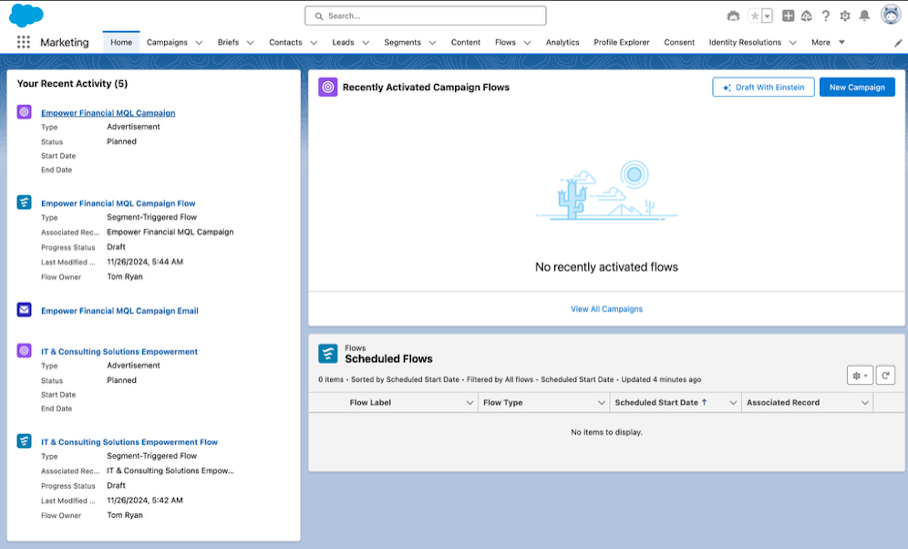Open IT & Consulting Solutions Empowerment Flow link
The height and width of the screenshot is (549, 908).
129,442
